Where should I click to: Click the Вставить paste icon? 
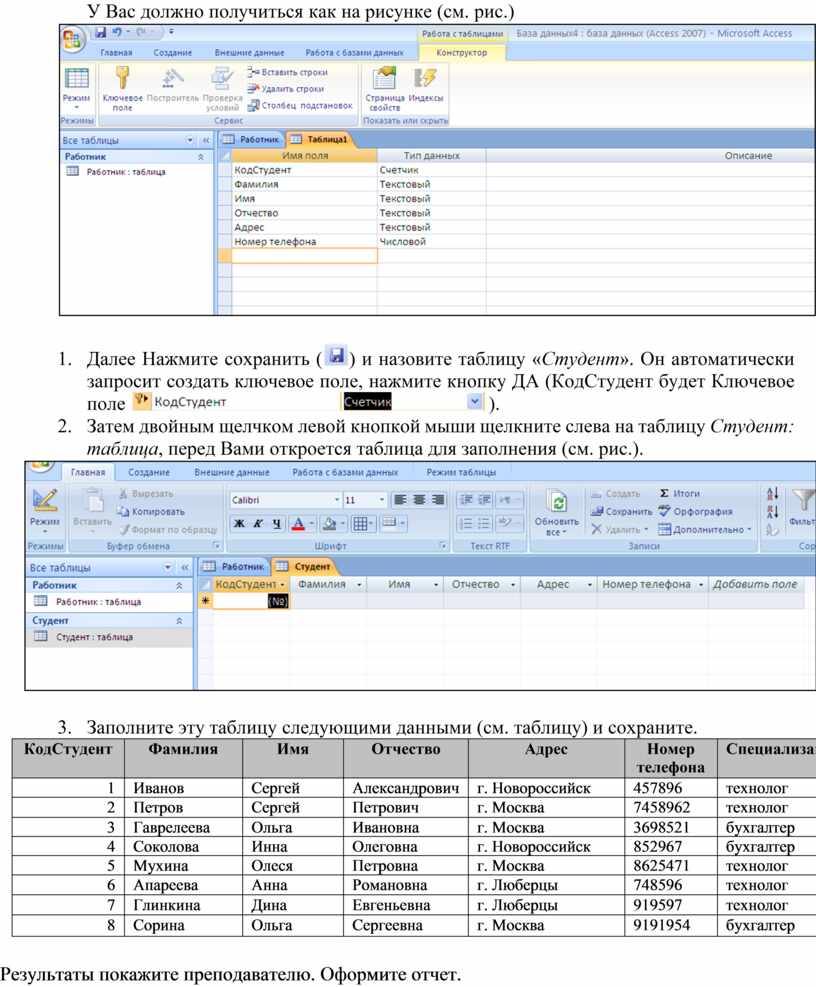point(93,502)
